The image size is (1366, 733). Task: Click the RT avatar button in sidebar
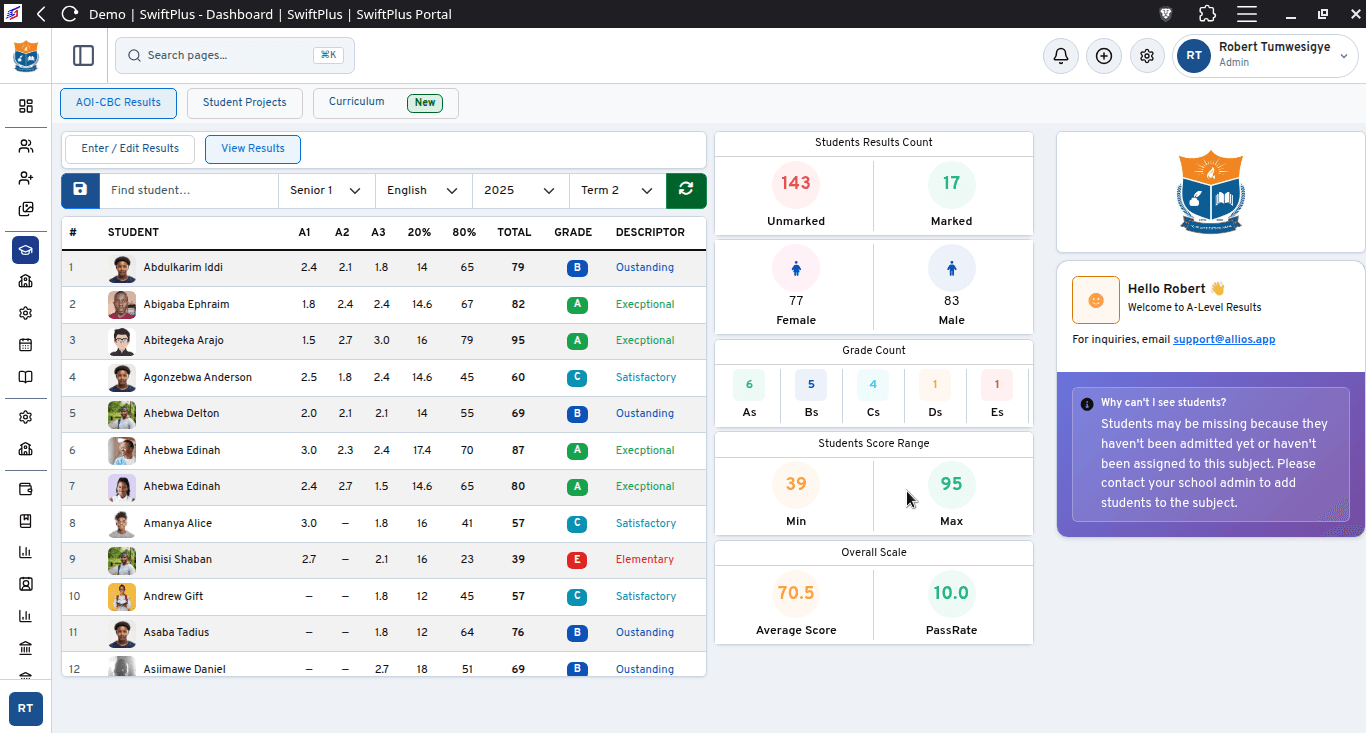(x=26, y=708)
